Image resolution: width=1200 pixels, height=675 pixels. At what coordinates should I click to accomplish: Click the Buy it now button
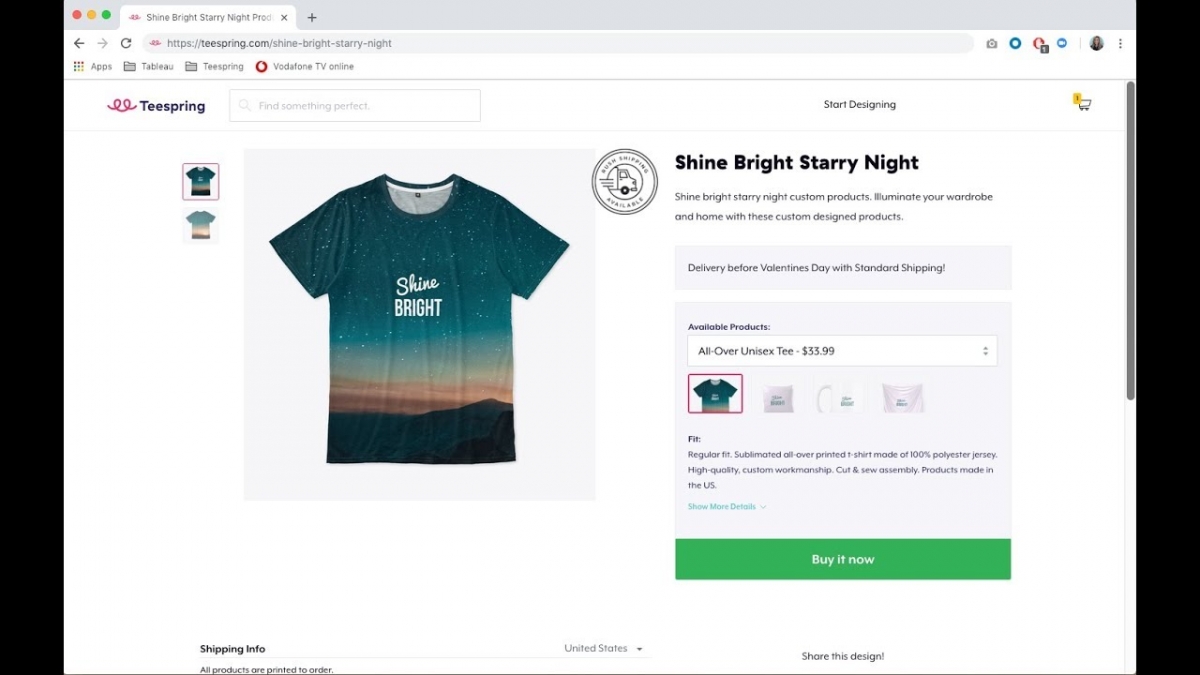tap(842, 559)
